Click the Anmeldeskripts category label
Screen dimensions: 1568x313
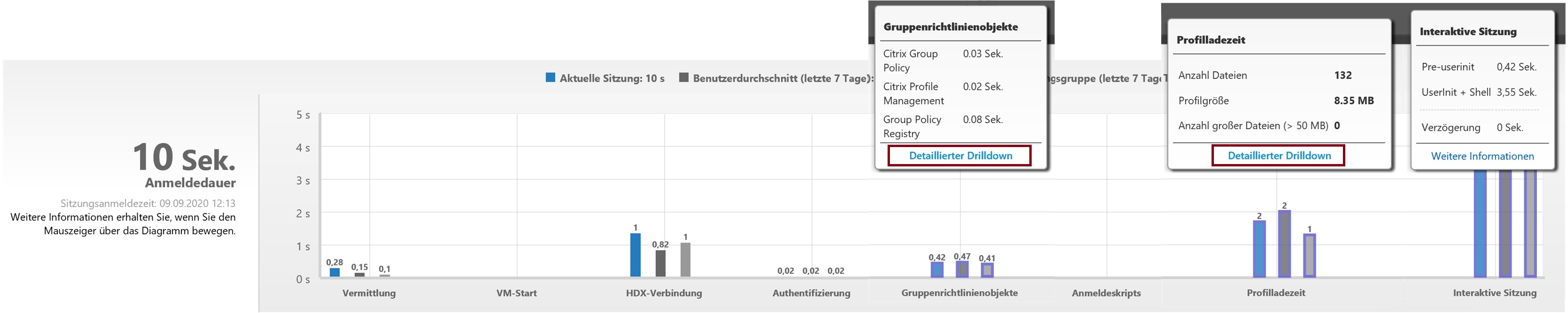[x=1106, y=293]
